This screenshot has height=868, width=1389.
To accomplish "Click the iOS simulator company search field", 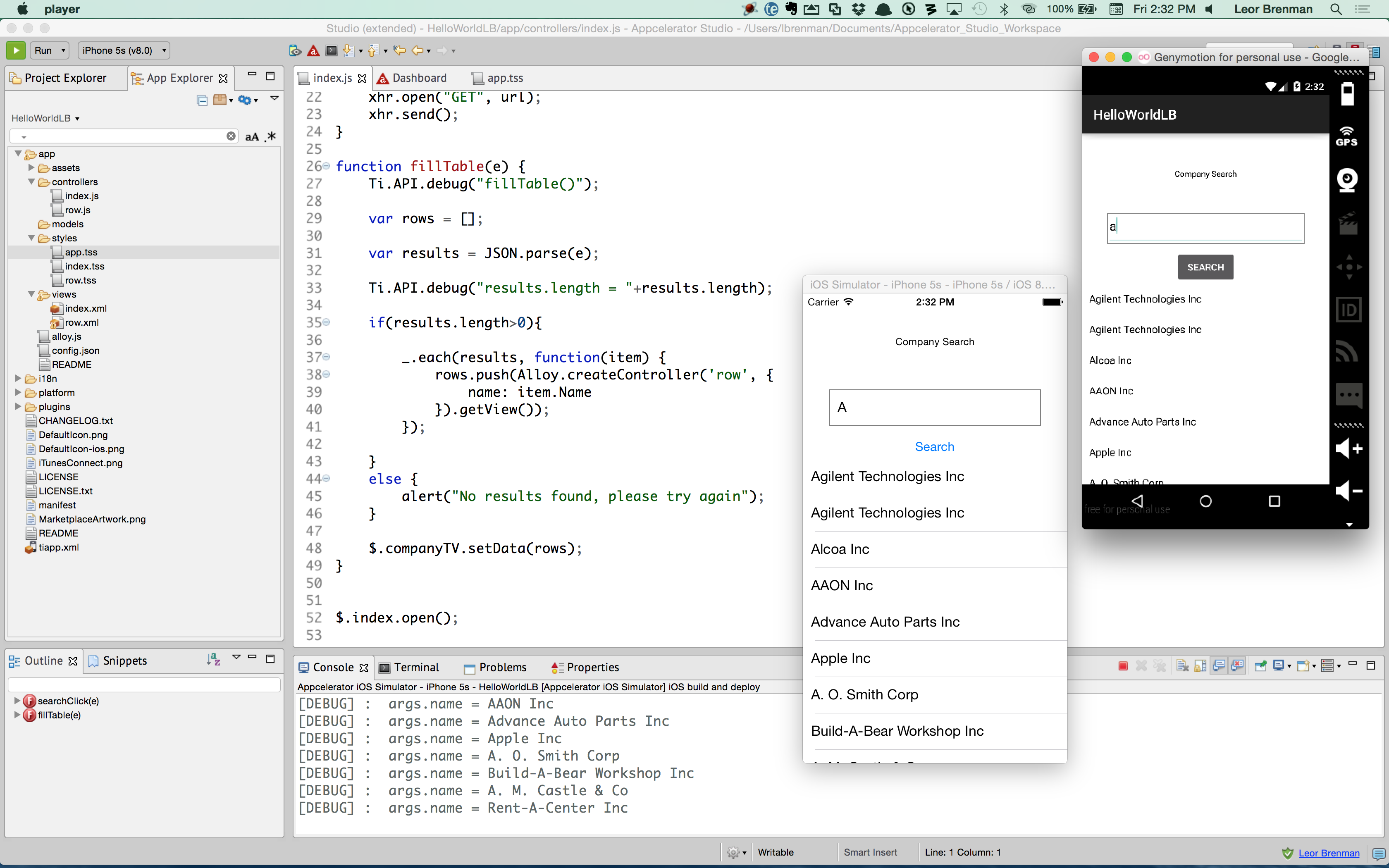I will pos(934,408).
